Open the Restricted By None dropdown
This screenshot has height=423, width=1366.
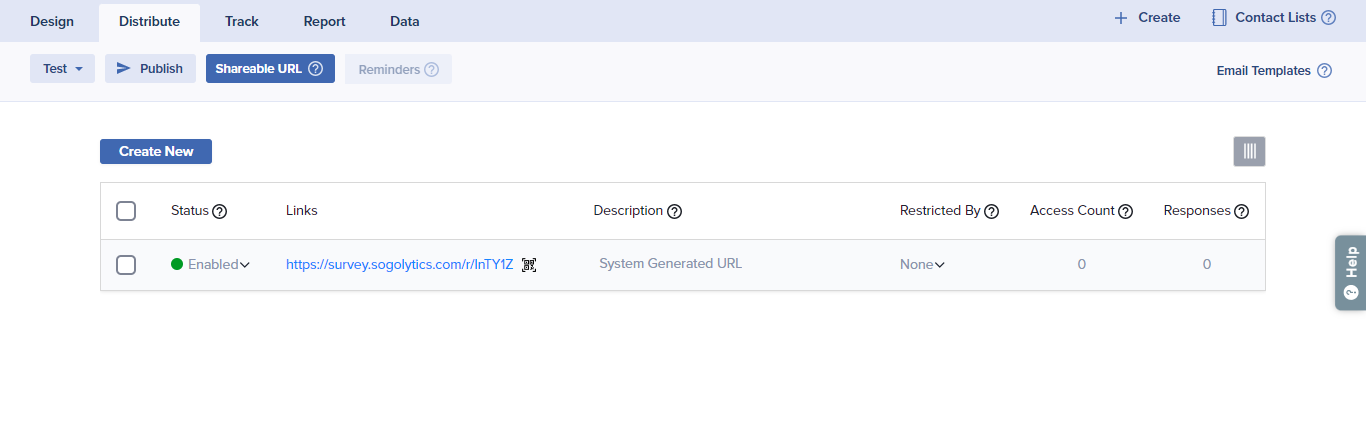pyautogui.click(x=922, y=265)
